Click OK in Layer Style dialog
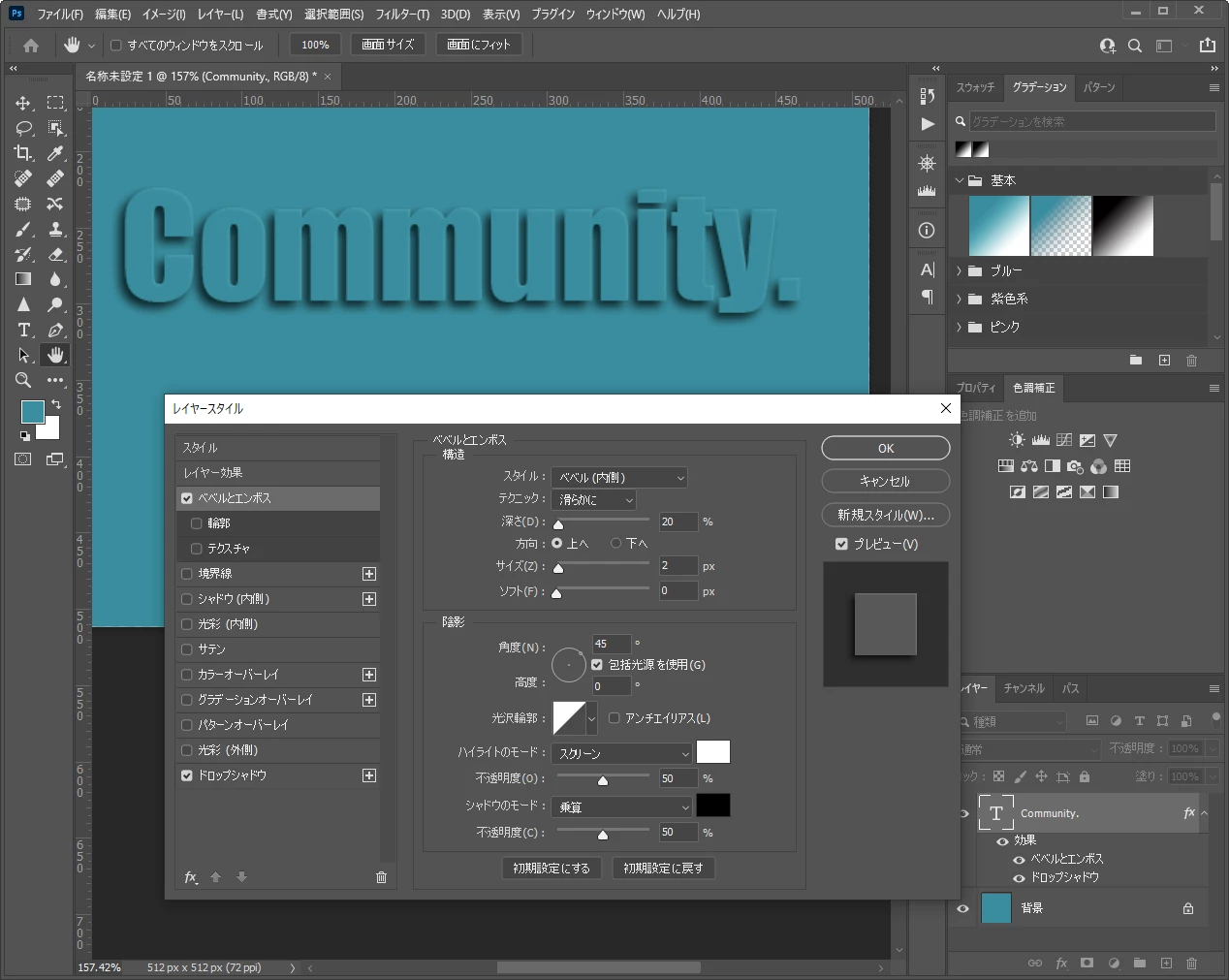 [x=886, y=448]
